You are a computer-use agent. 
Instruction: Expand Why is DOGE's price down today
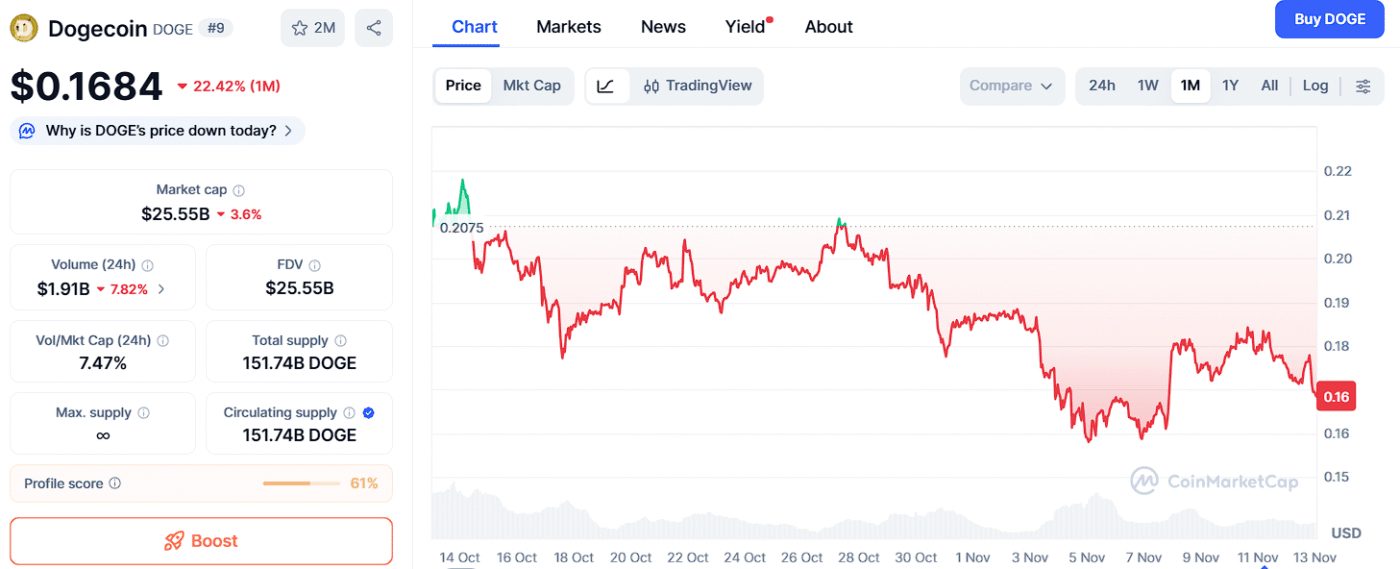[x=158, y=131]
